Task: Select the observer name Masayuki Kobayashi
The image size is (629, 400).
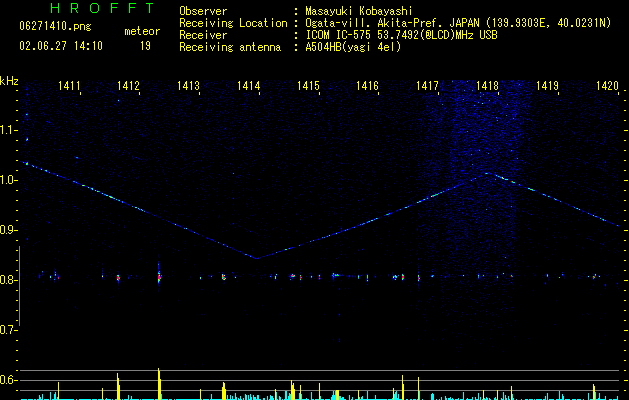Action: click(x=359, y=11)
